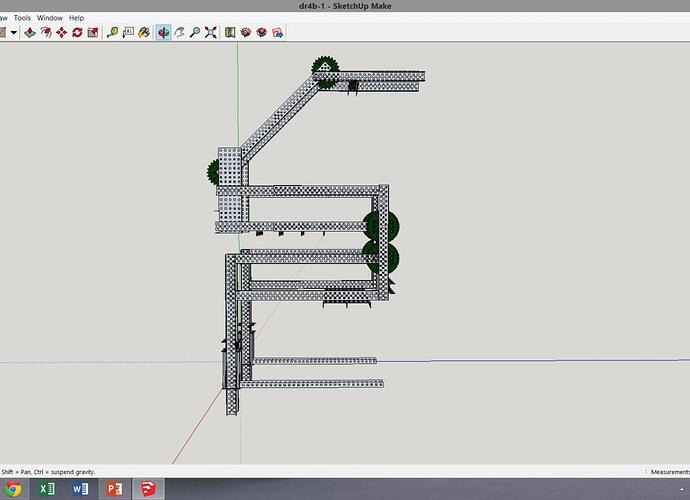Open PowerPoint from the taskbar
The height and width of the screenshot is (500, 690).
[x=114, y=489]
